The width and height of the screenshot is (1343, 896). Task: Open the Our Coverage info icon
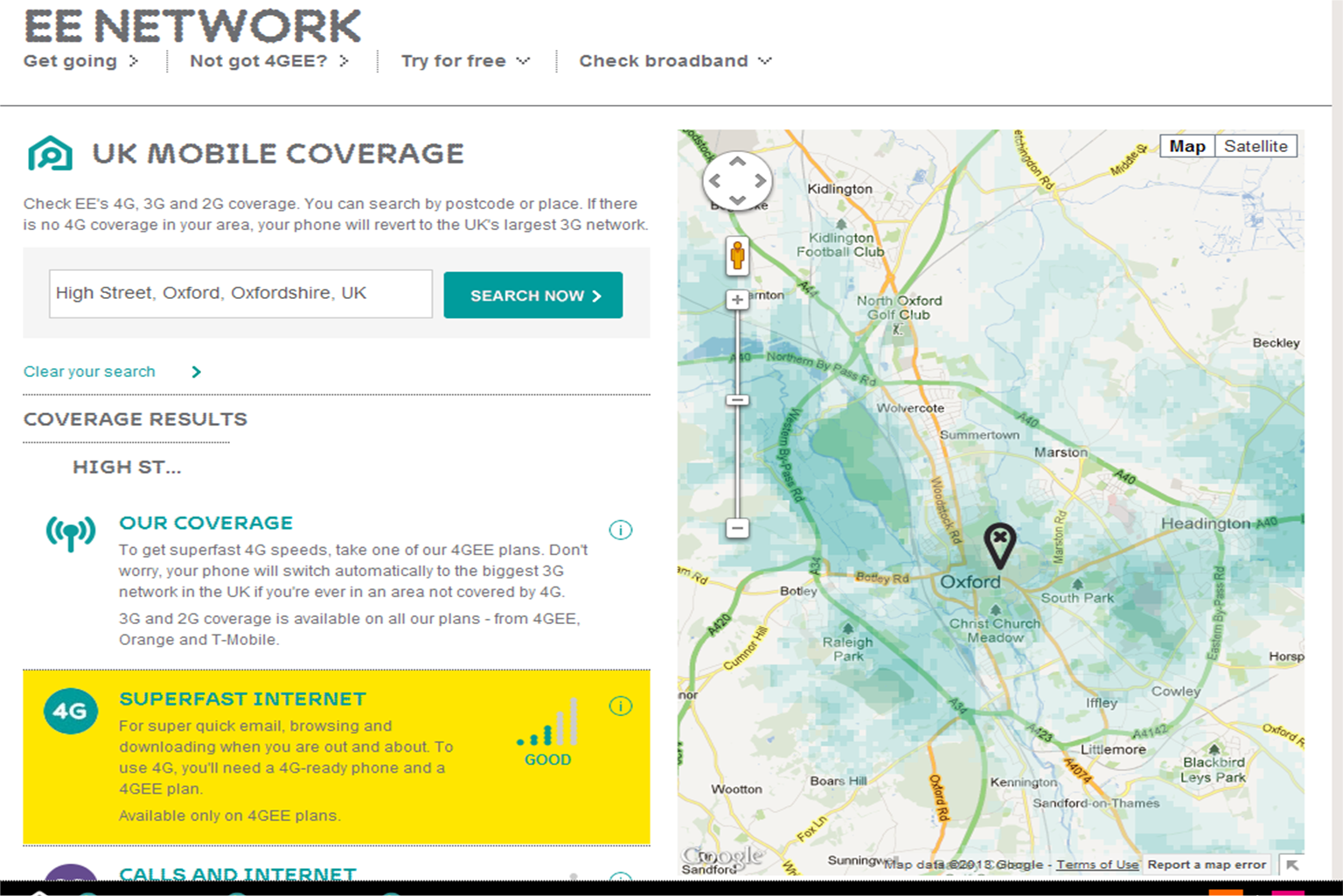point(620,530)
